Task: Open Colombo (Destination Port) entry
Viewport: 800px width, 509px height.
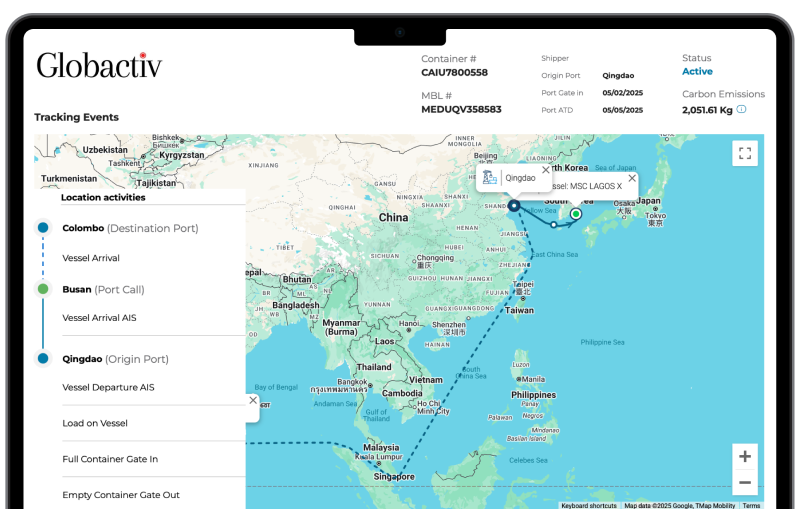Action: [130, 228]
